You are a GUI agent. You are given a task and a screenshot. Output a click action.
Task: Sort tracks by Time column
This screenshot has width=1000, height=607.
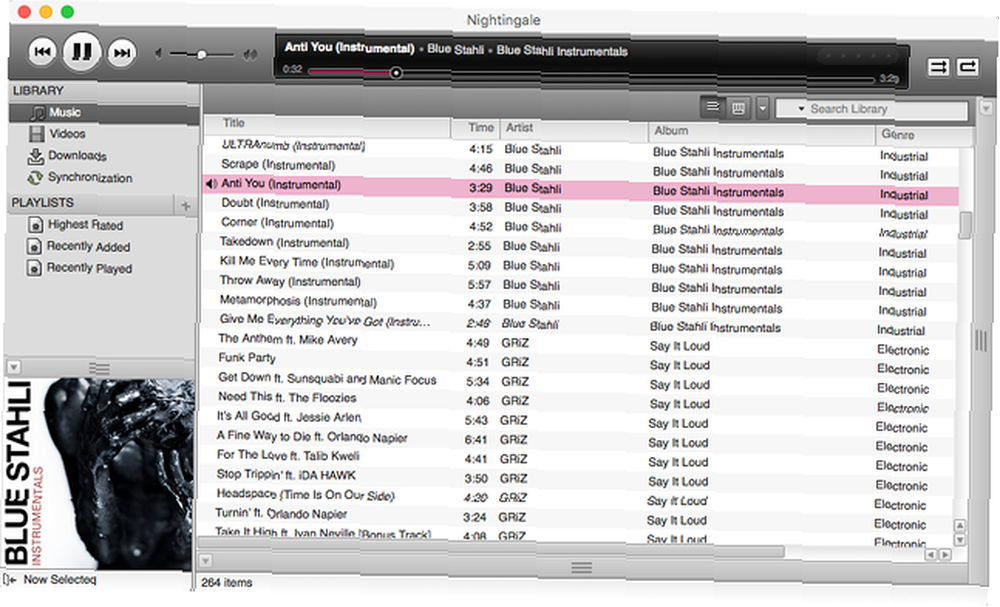pyautogui.click(x=476, y=128)
